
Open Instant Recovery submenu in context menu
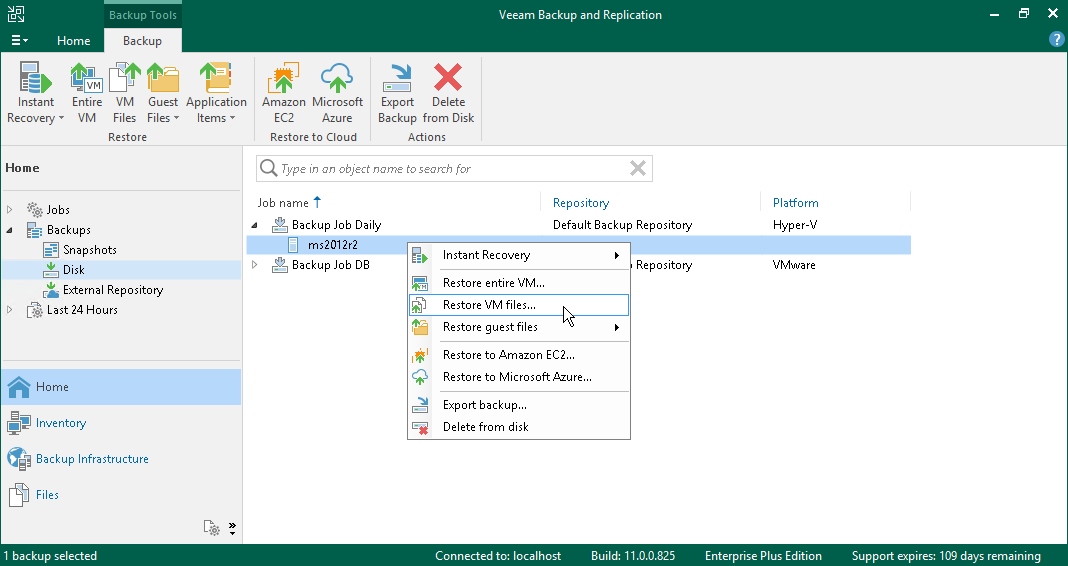click(x=518, y=255)
